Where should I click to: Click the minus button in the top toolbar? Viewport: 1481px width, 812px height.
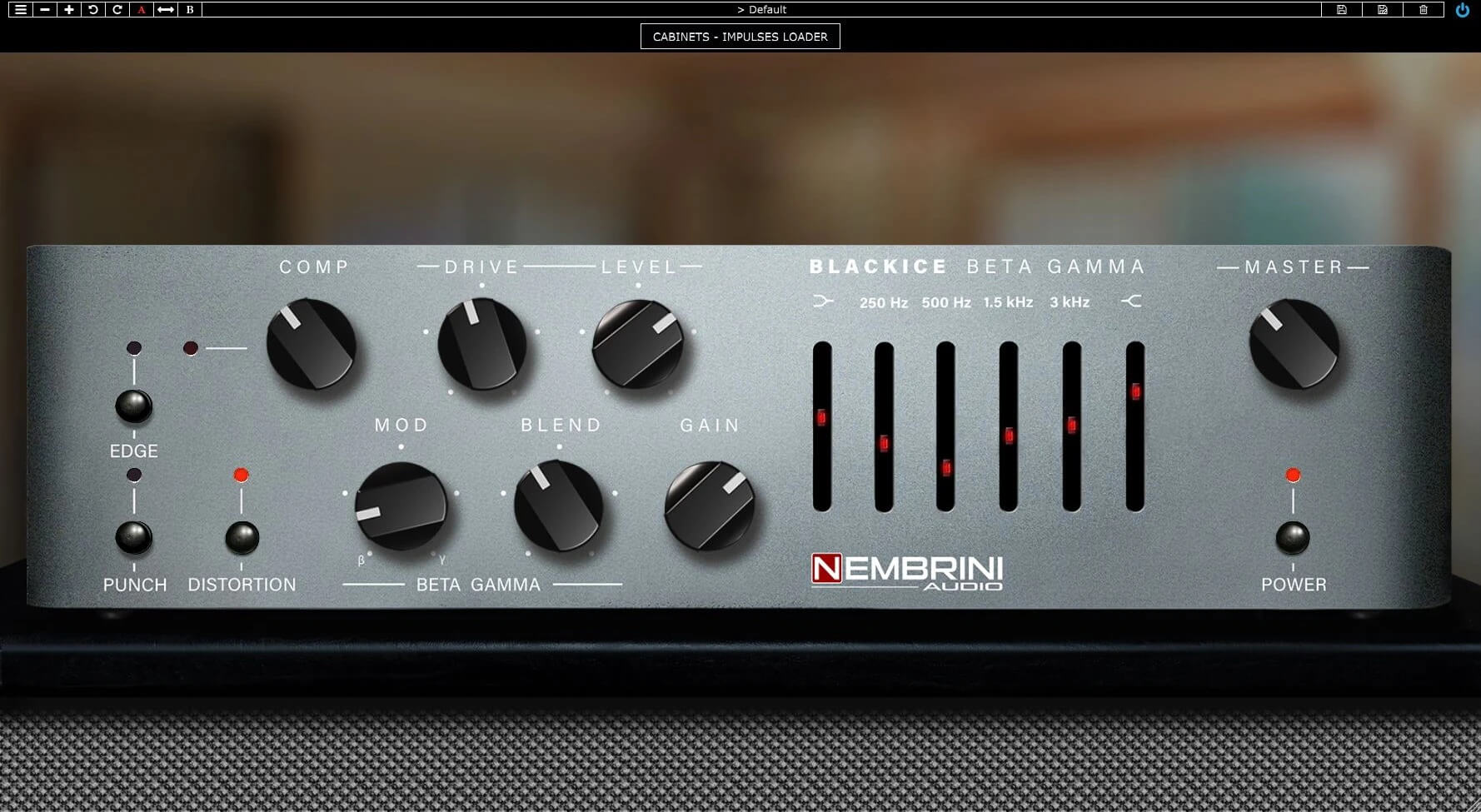point(45,10)
